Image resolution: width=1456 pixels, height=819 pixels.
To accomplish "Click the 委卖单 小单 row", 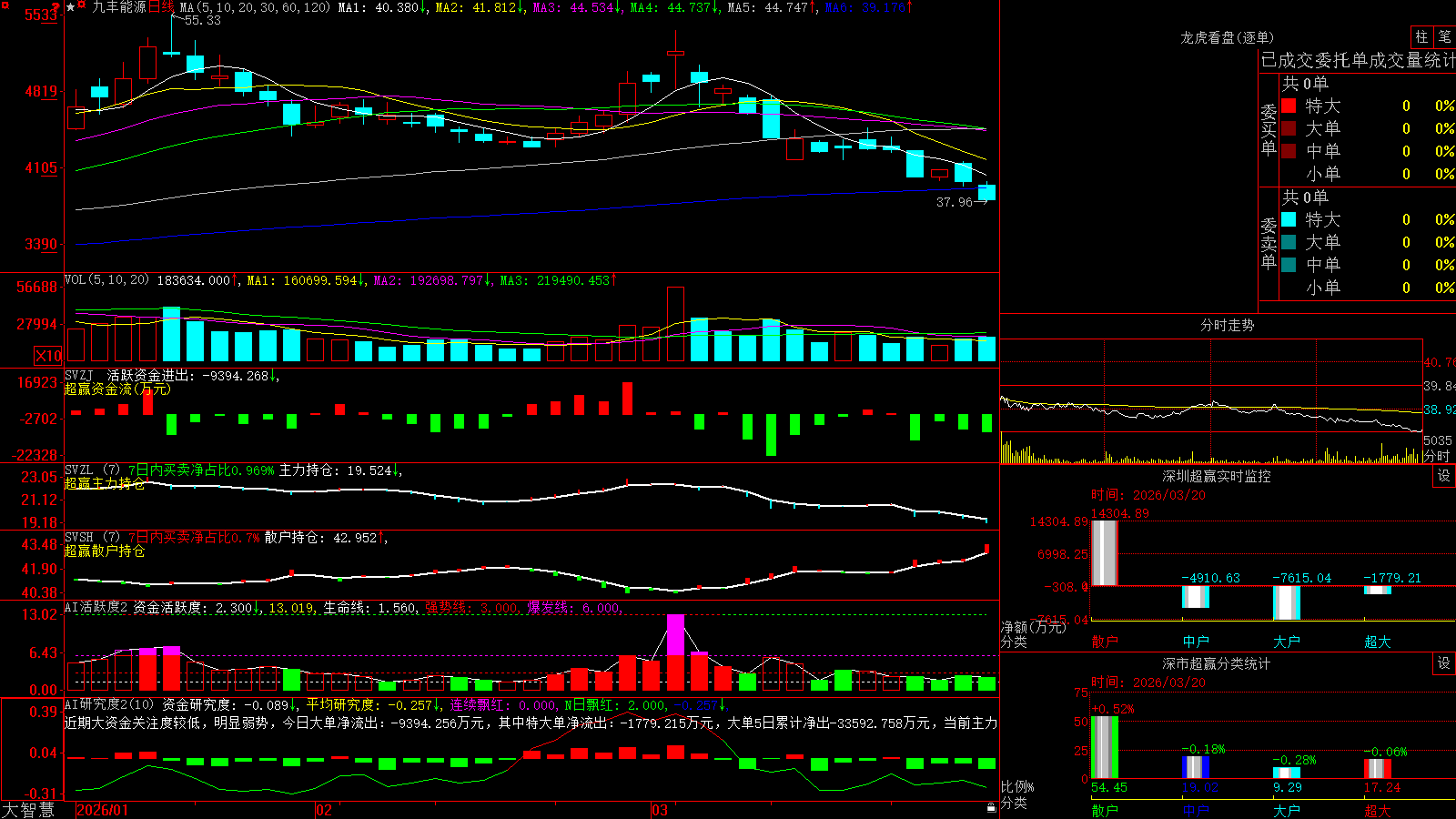I will coord(1368,287).
